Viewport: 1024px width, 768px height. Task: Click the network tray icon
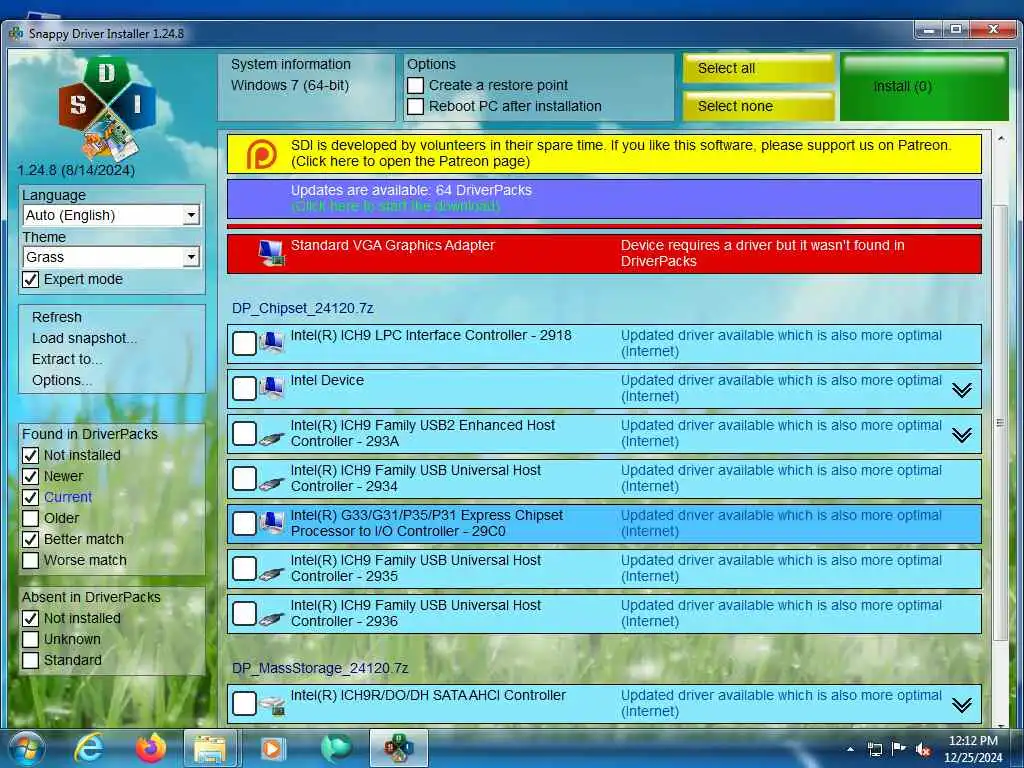874,749
